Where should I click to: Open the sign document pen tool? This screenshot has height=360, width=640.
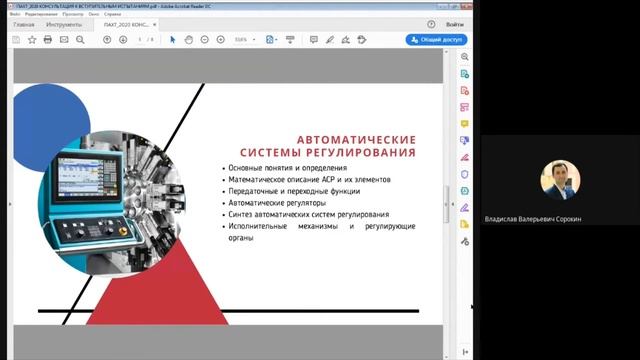point(346,40)
